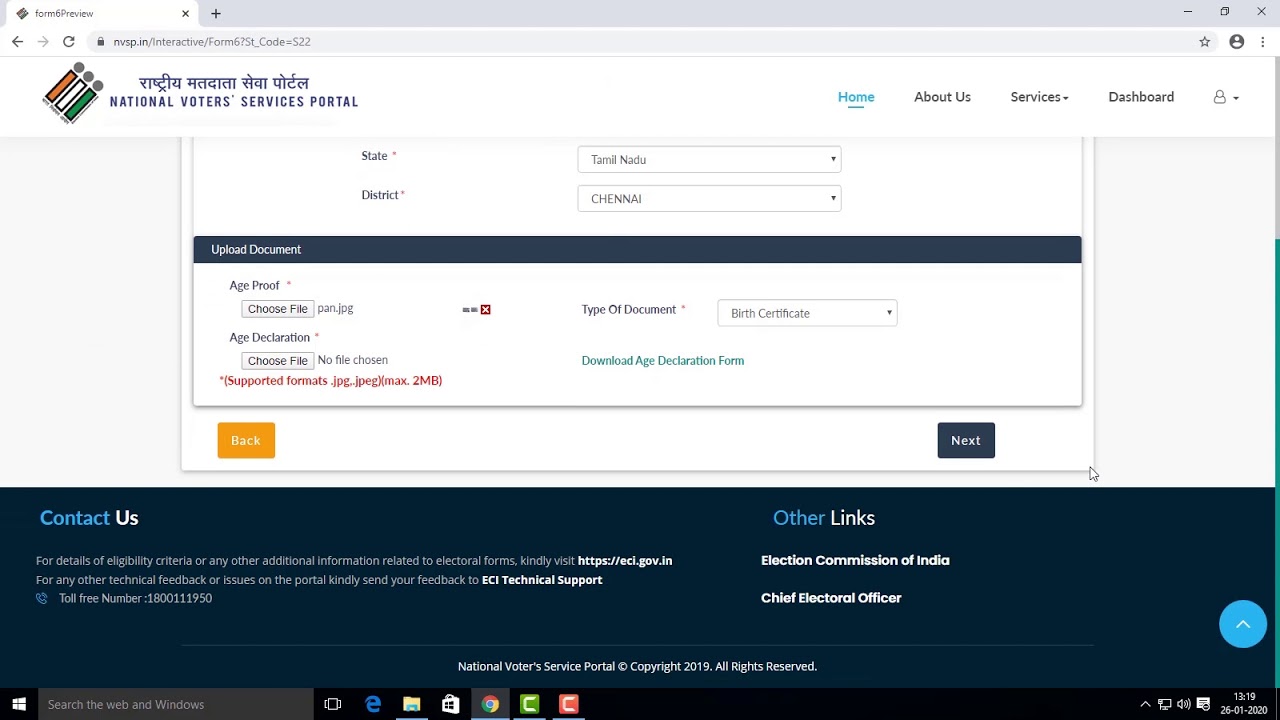Open the Election Commission of India link
1280x720 pixels.
855,561
